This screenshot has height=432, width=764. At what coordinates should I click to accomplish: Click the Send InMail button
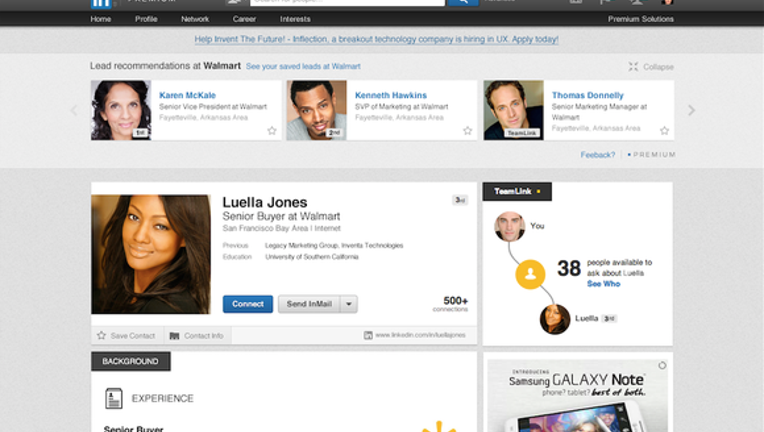pos(309,304)
